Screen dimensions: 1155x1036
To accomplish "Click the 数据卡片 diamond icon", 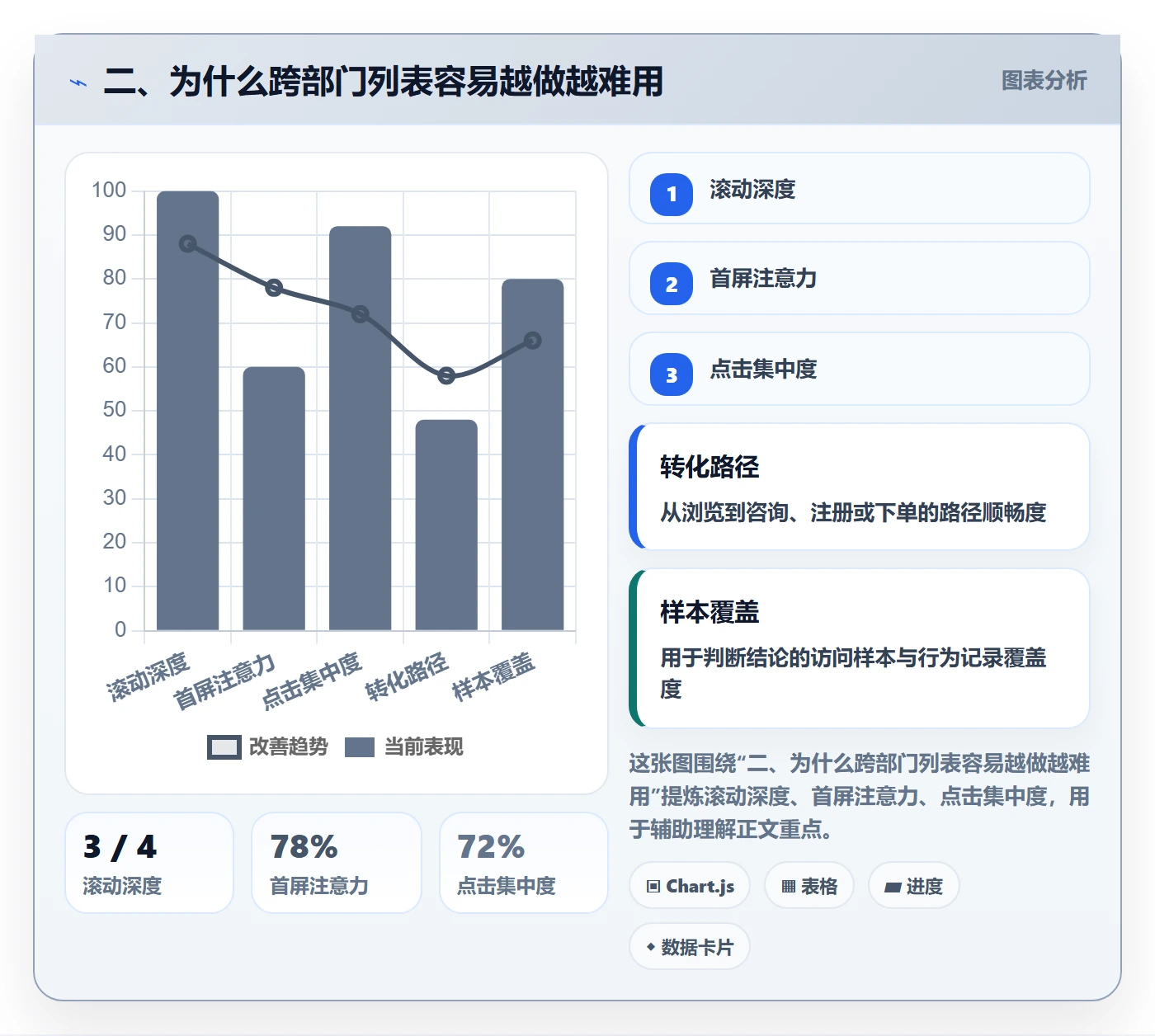I will point(651,947).
